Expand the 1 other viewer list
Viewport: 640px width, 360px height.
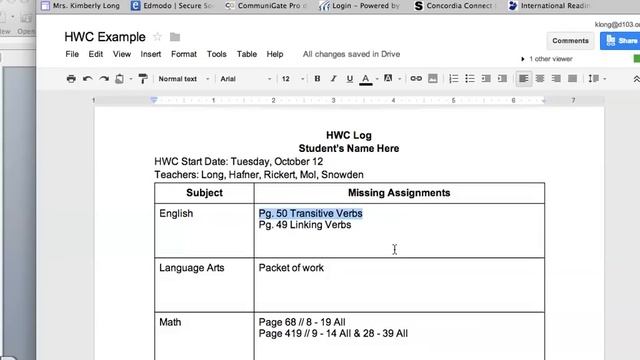[x=547, y=59]
